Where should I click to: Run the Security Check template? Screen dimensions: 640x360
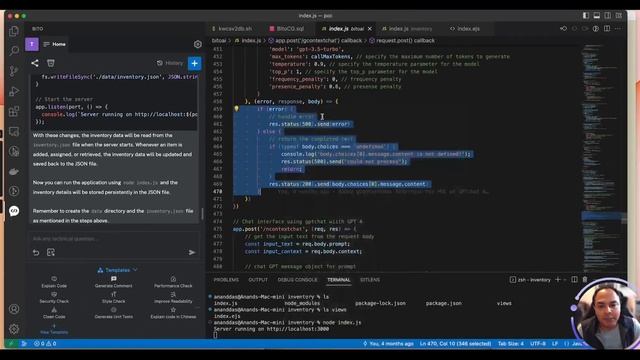tap(54, 298)
